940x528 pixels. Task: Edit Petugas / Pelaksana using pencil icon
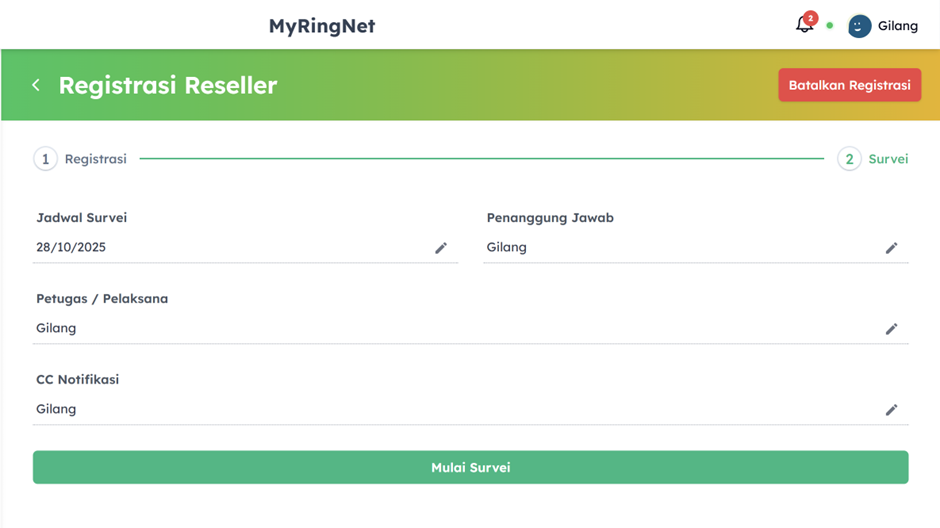pyautogui.click(x=891, y=329)
